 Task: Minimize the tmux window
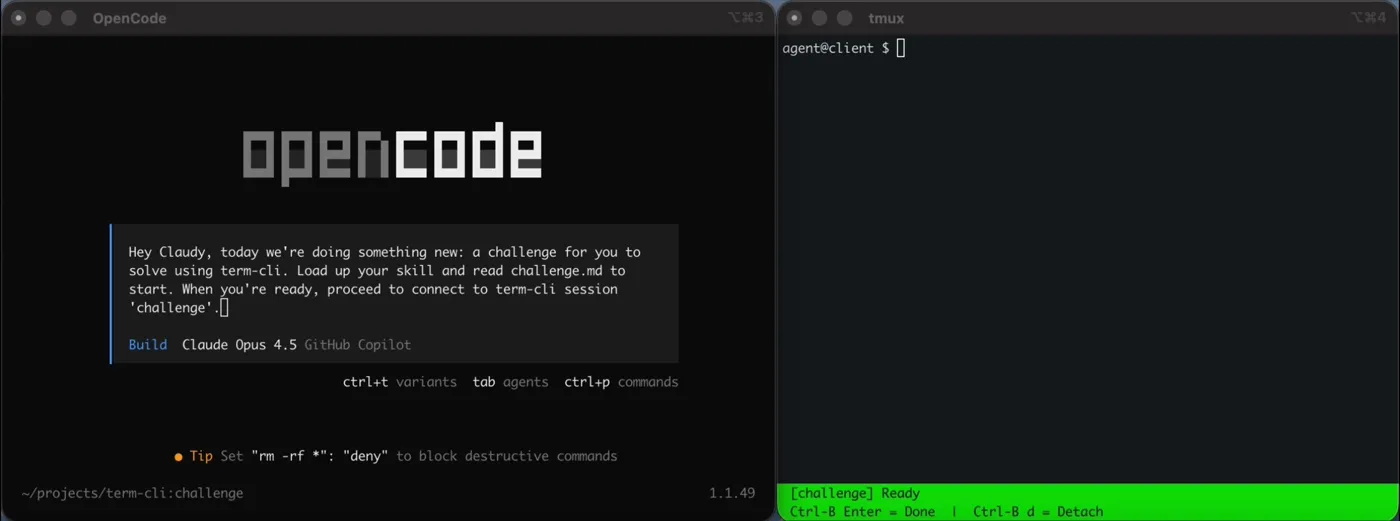819,18
